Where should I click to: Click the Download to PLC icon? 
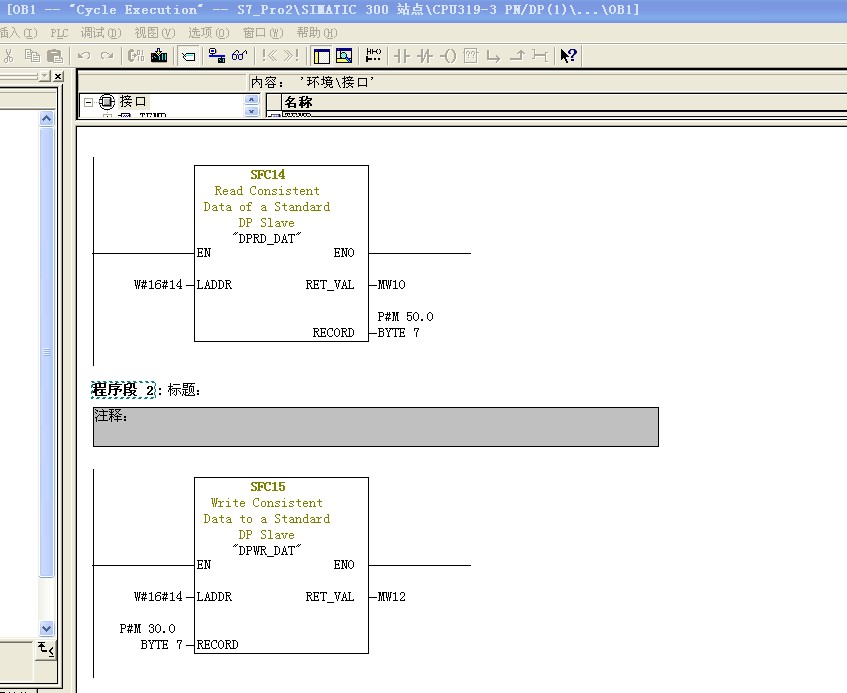159,56
